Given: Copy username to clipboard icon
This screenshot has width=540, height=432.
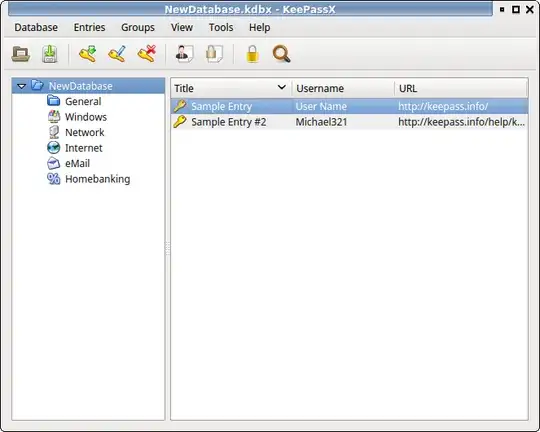Looking at the screenshot, I should tap(184, 54).
